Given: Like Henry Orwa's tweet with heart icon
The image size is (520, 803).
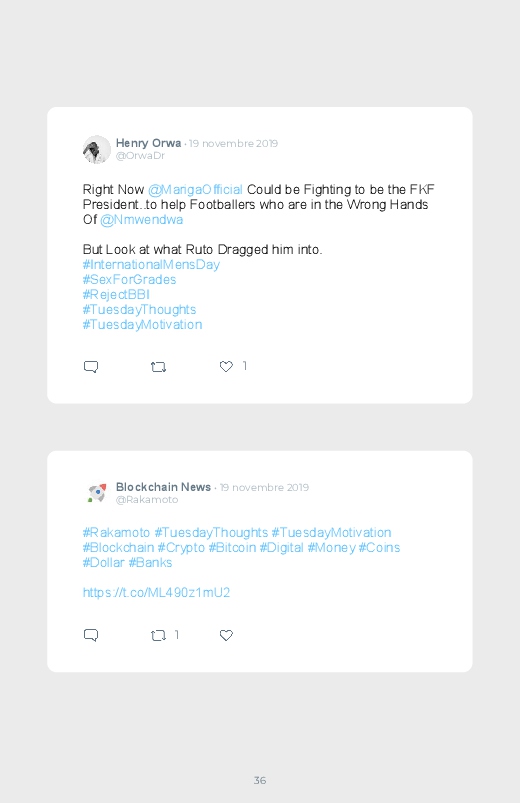Looking at the screenshot, I should coord(226,366).
